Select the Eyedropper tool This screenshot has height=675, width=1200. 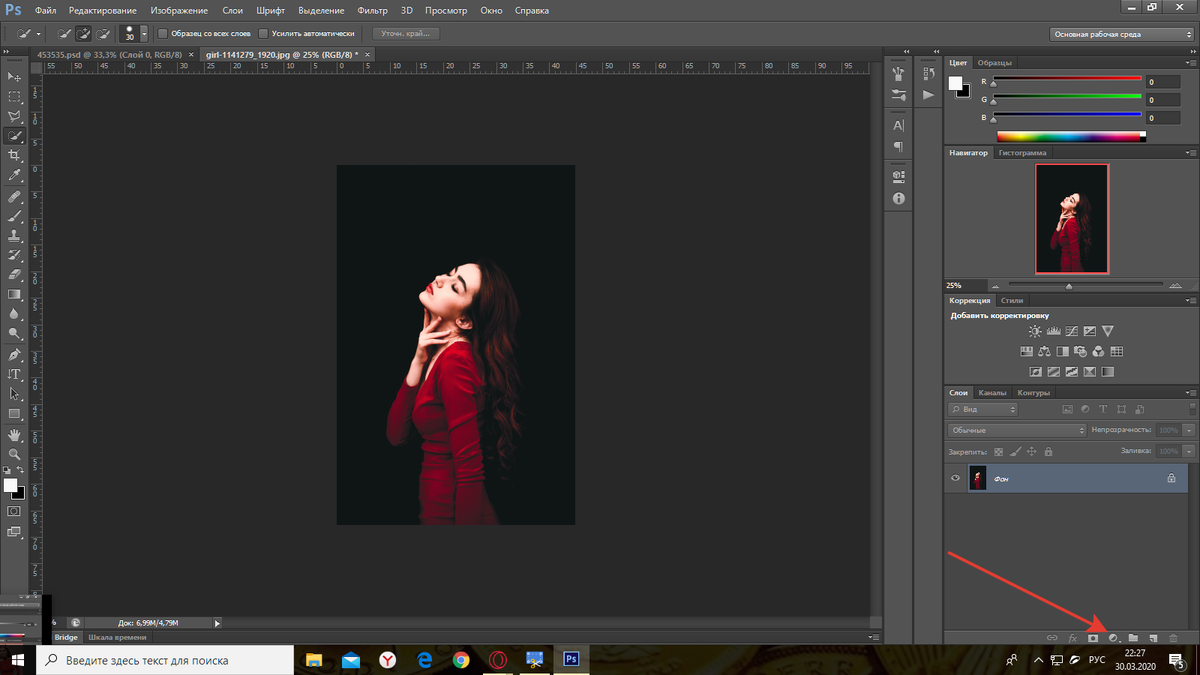pos(14,176)
